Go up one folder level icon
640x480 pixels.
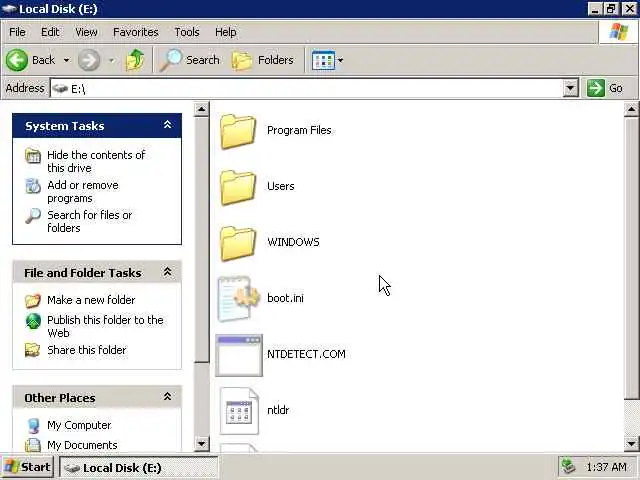click(135, 60)
